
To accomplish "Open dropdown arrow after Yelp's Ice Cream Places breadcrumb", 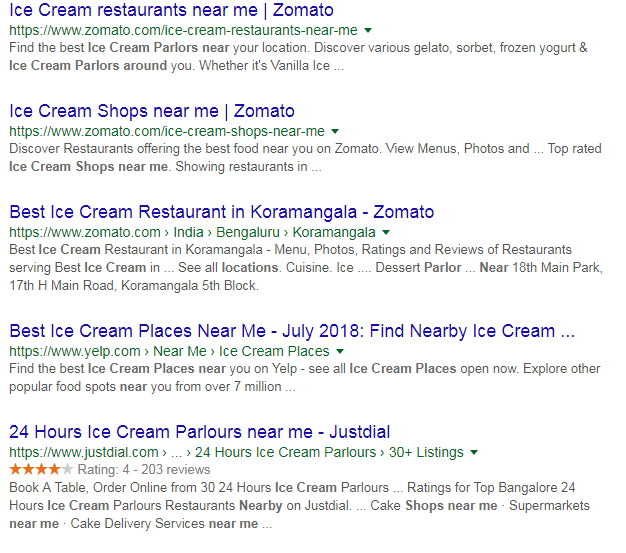I will point(340,351).
